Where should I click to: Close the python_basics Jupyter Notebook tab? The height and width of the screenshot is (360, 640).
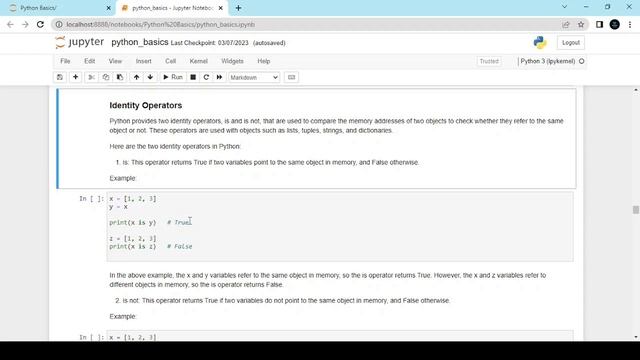(x=220, y=8)
